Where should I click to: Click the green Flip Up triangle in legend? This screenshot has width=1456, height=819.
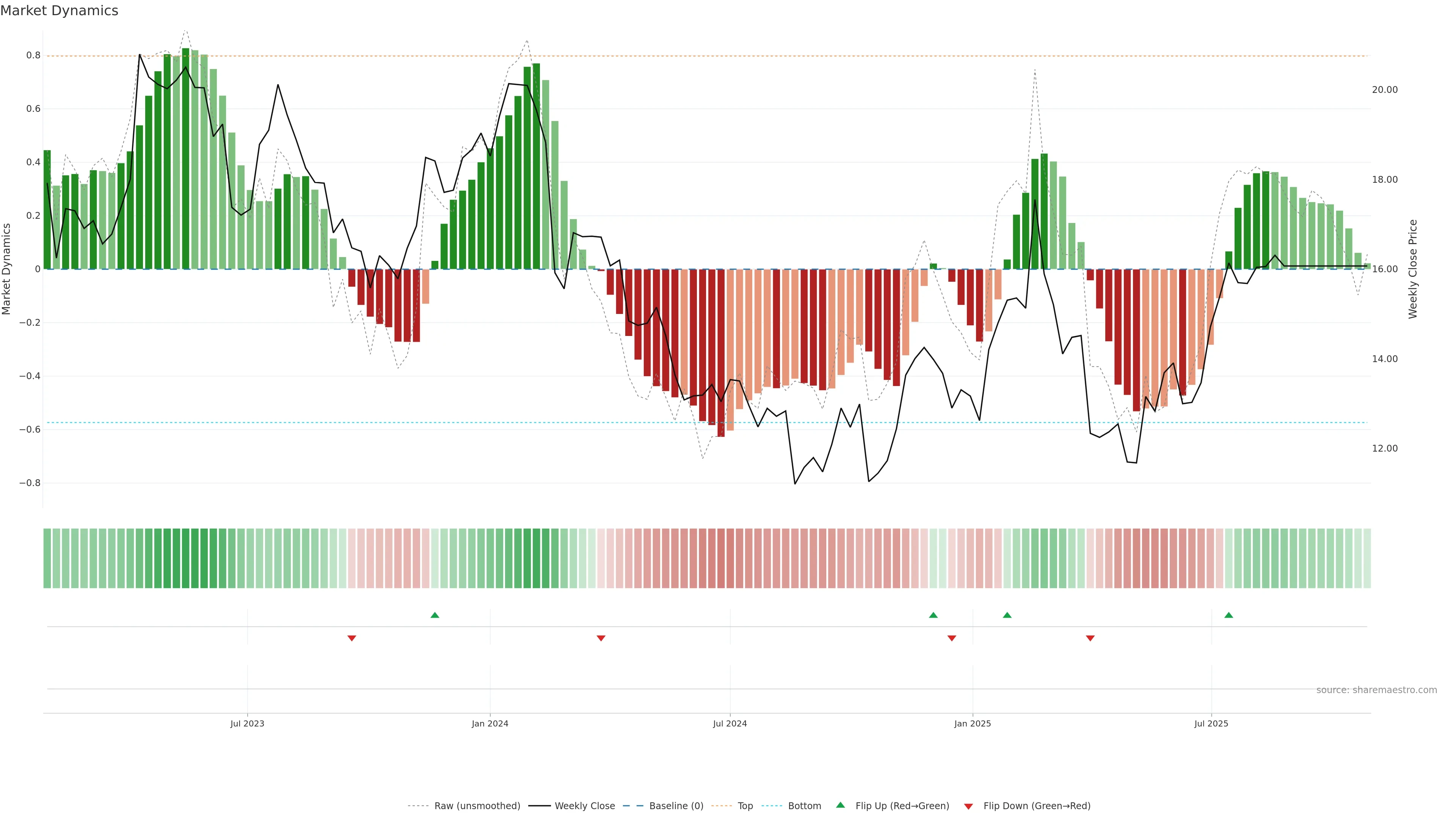(840, 805)
